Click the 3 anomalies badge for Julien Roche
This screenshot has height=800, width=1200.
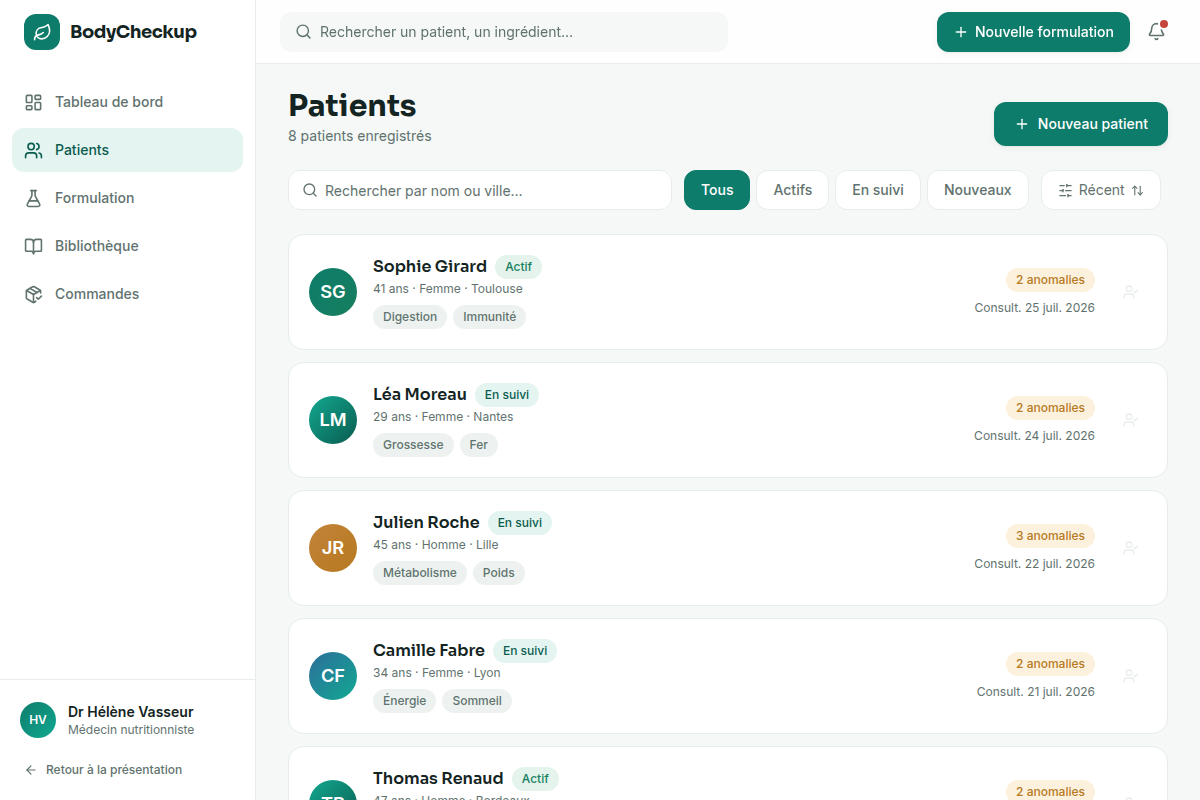(x=1050, y=536)
